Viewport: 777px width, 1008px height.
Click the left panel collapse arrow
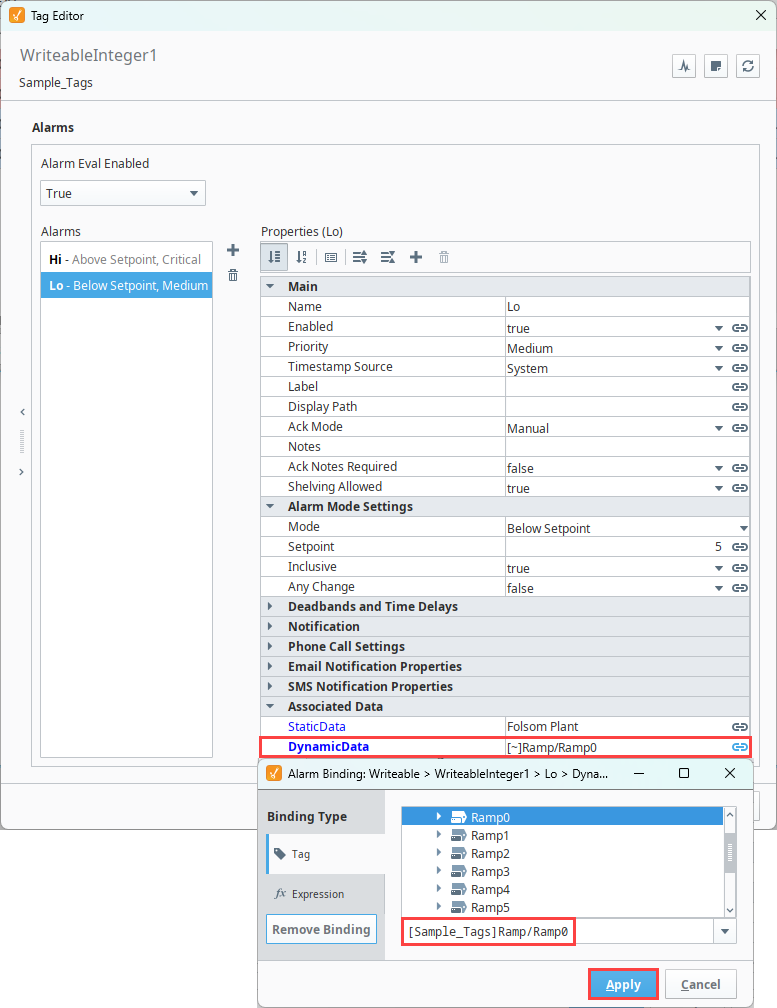[22, 412]
